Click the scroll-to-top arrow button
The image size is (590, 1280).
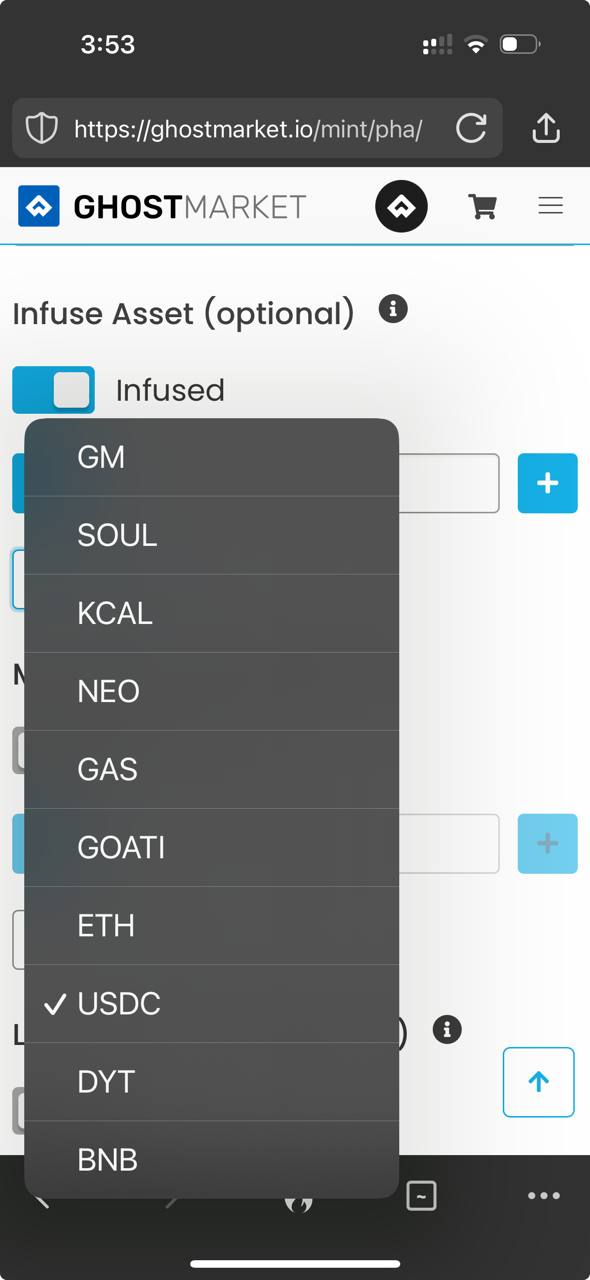(539, 1082)
